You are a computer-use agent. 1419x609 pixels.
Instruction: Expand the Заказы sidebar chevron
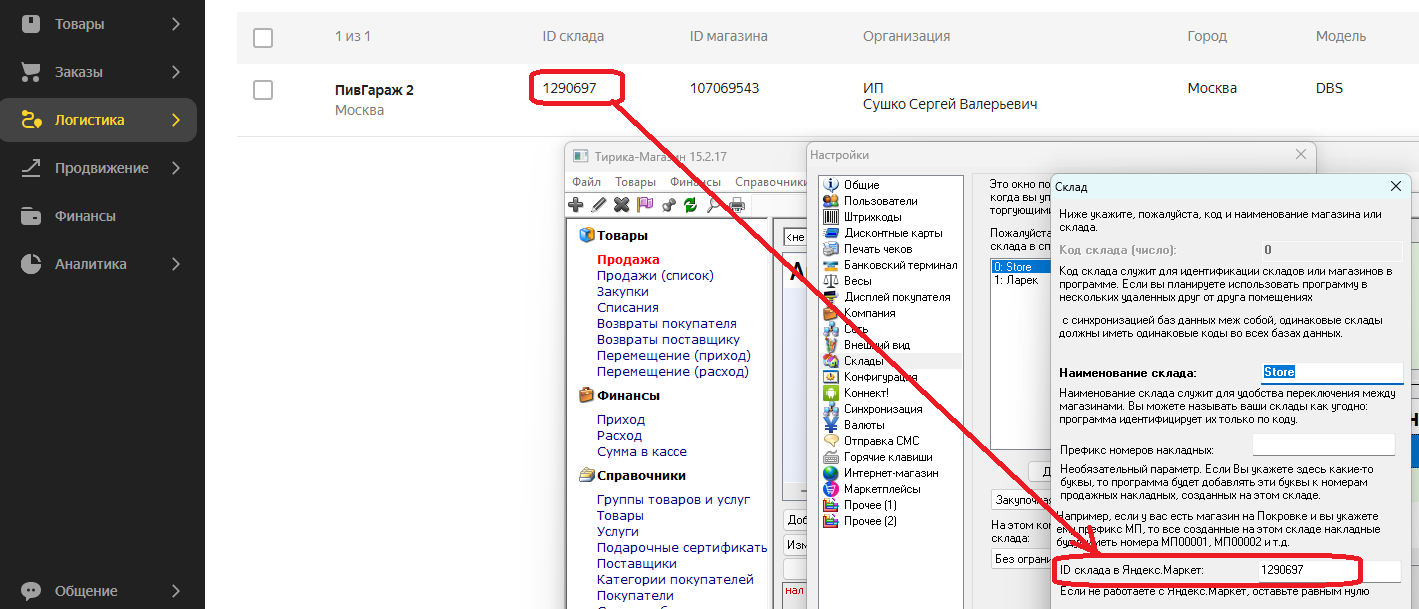176,72
